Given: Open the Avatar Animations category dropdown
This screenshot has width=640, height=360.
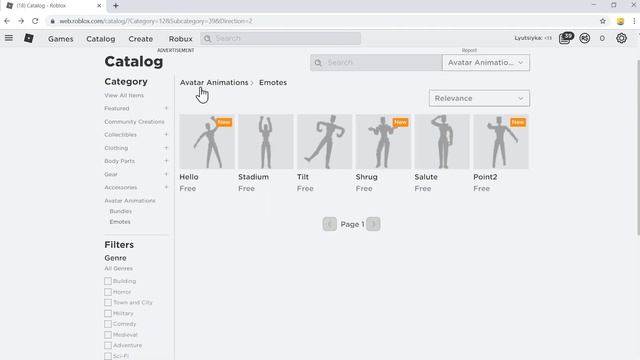Looking at the screenshot, I should 486,62.
